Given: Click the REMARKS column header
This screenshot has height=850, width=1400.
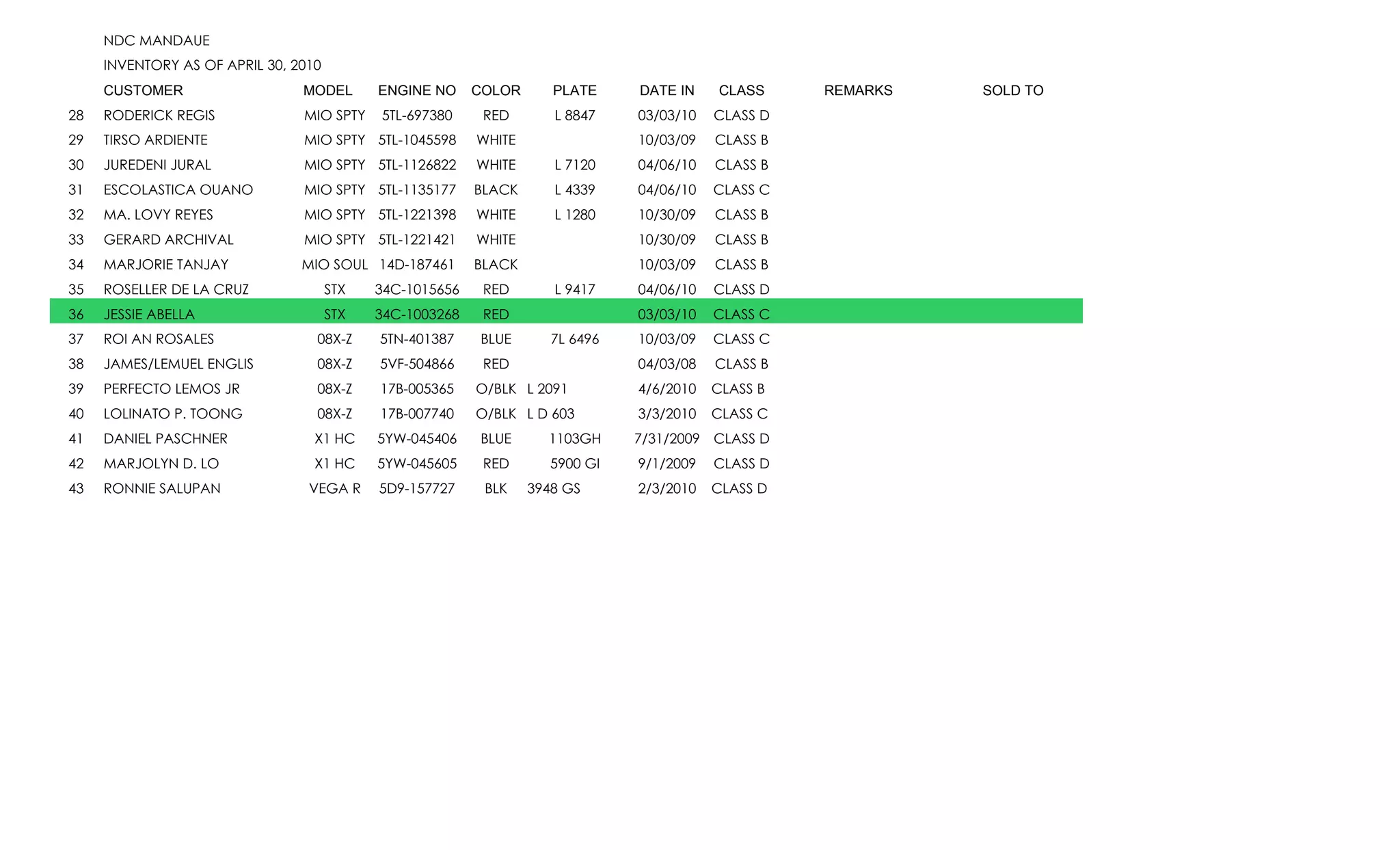Looking at the screenshot, I should 858,90.
